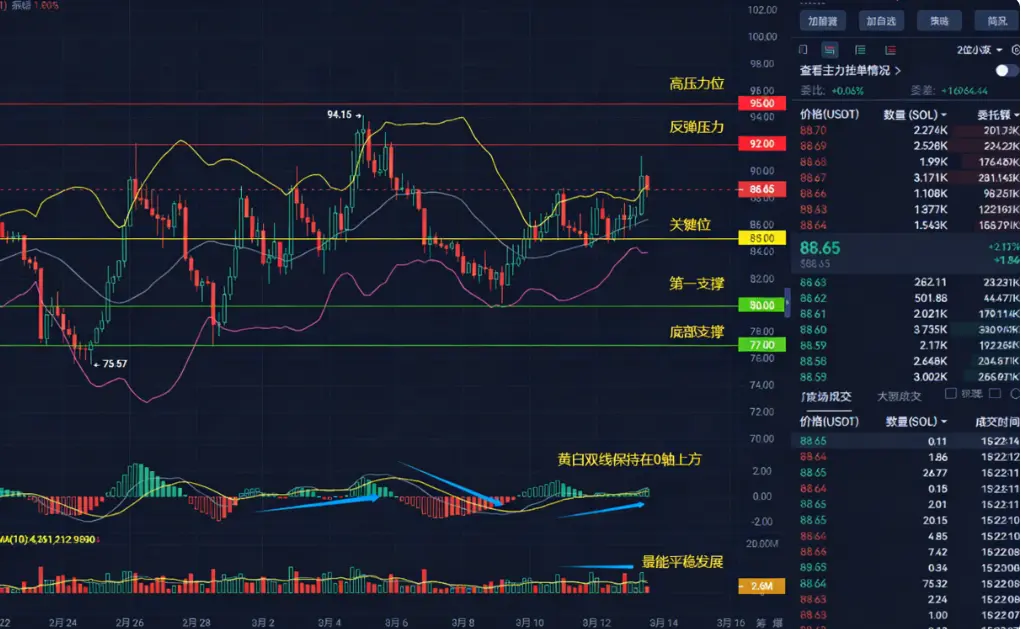Click the orange 2.6M volume axis tag

pyautogui.click(x=761, y=586)
